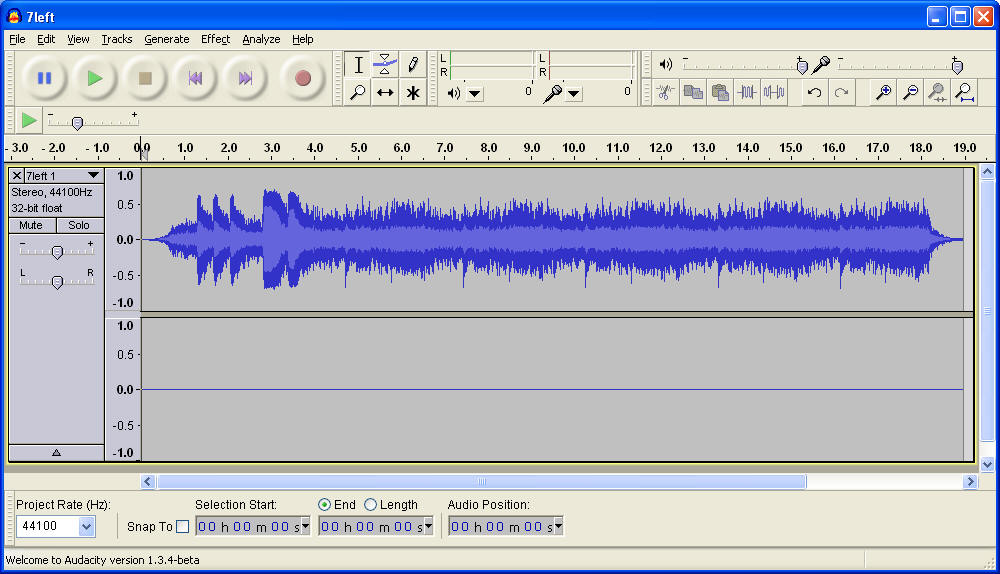The height and width of the screenshot is (574, 1000).
Task: Click the Cut scissors icon
Action: [x=665, y=93]
